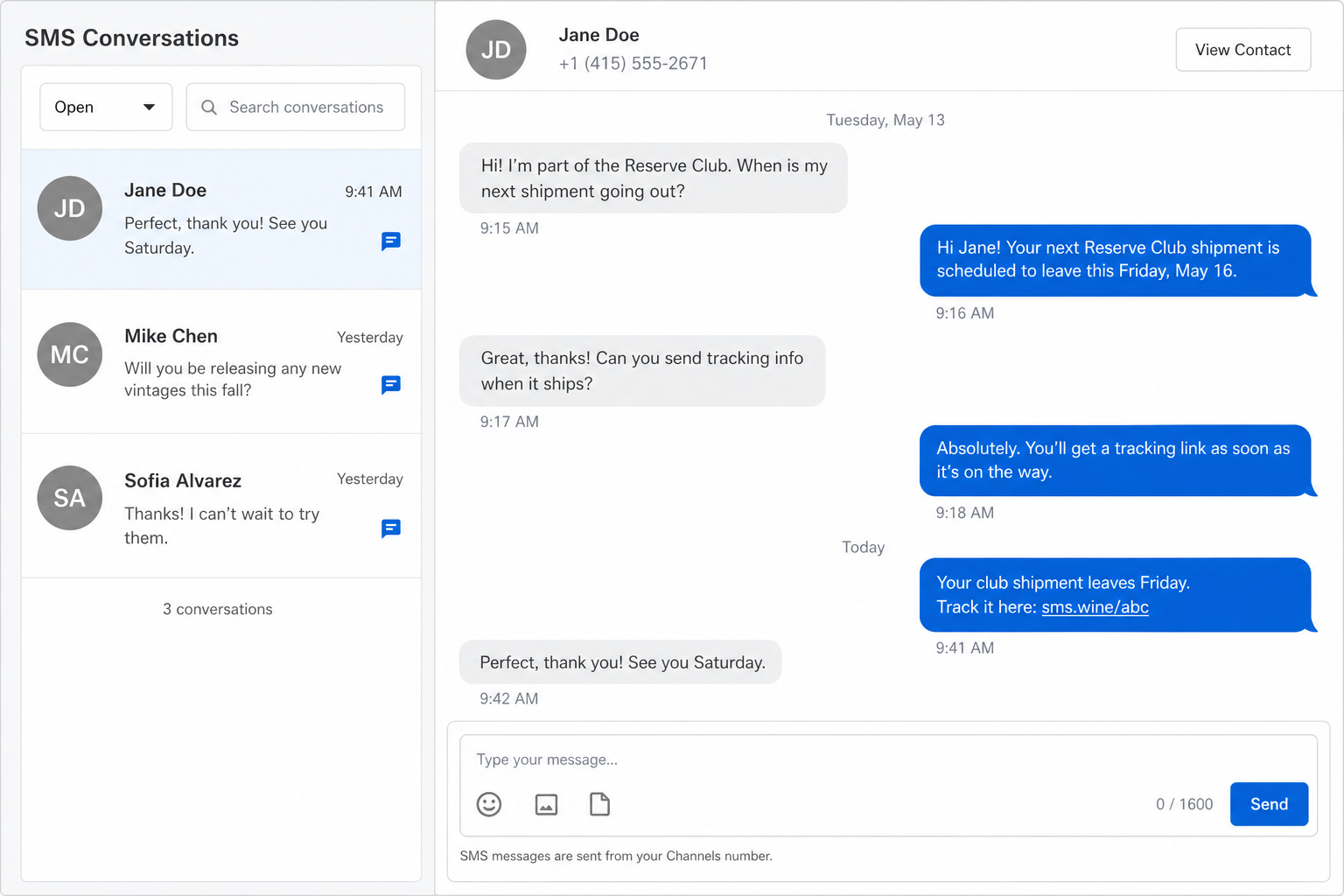Open the emoji picker icon
Image resolution: width=1344 pixels, height=896 pixels.
point(489,804)
